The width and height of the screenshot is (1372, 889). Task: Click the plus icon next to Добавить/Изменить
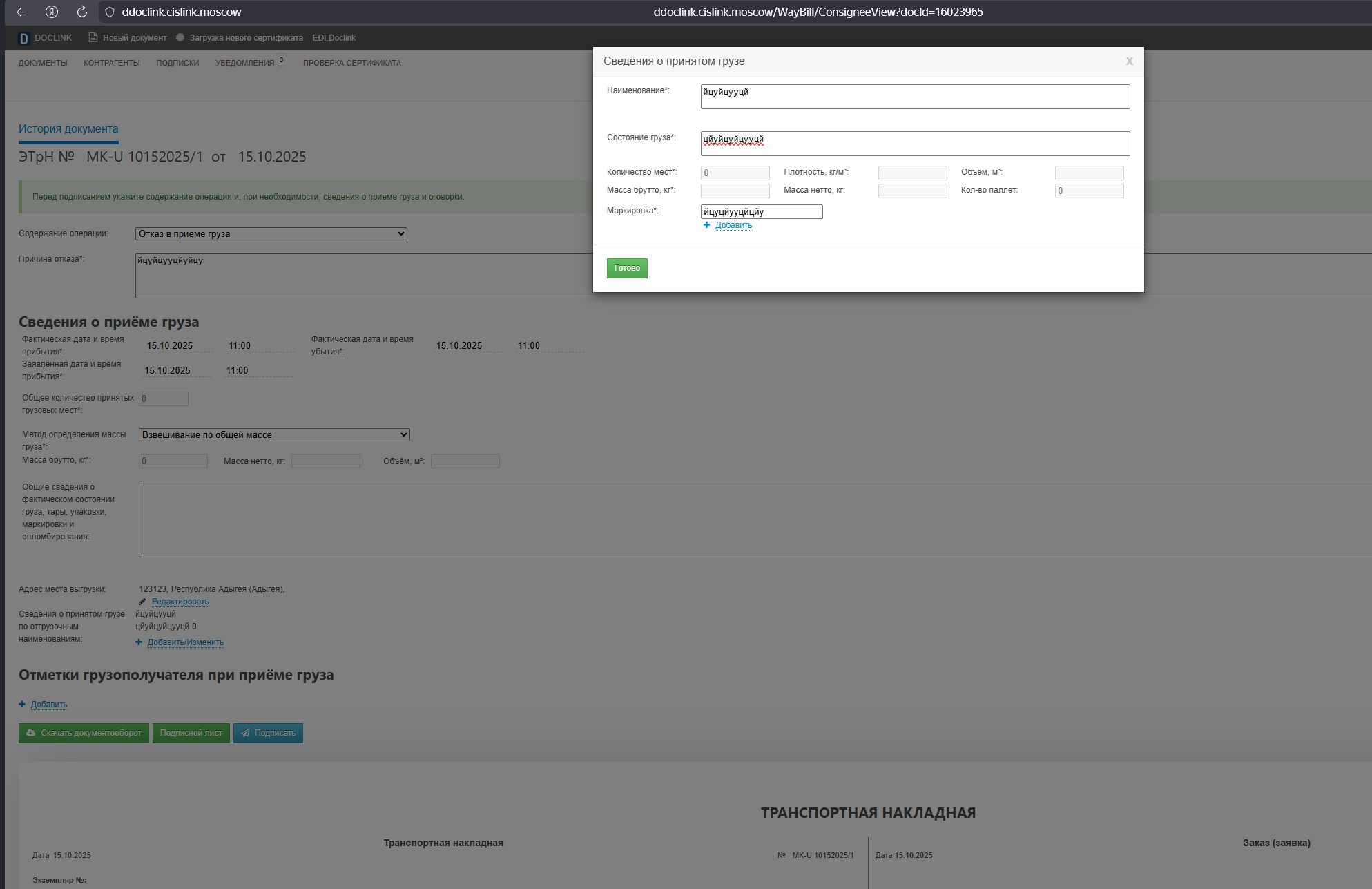139,642
